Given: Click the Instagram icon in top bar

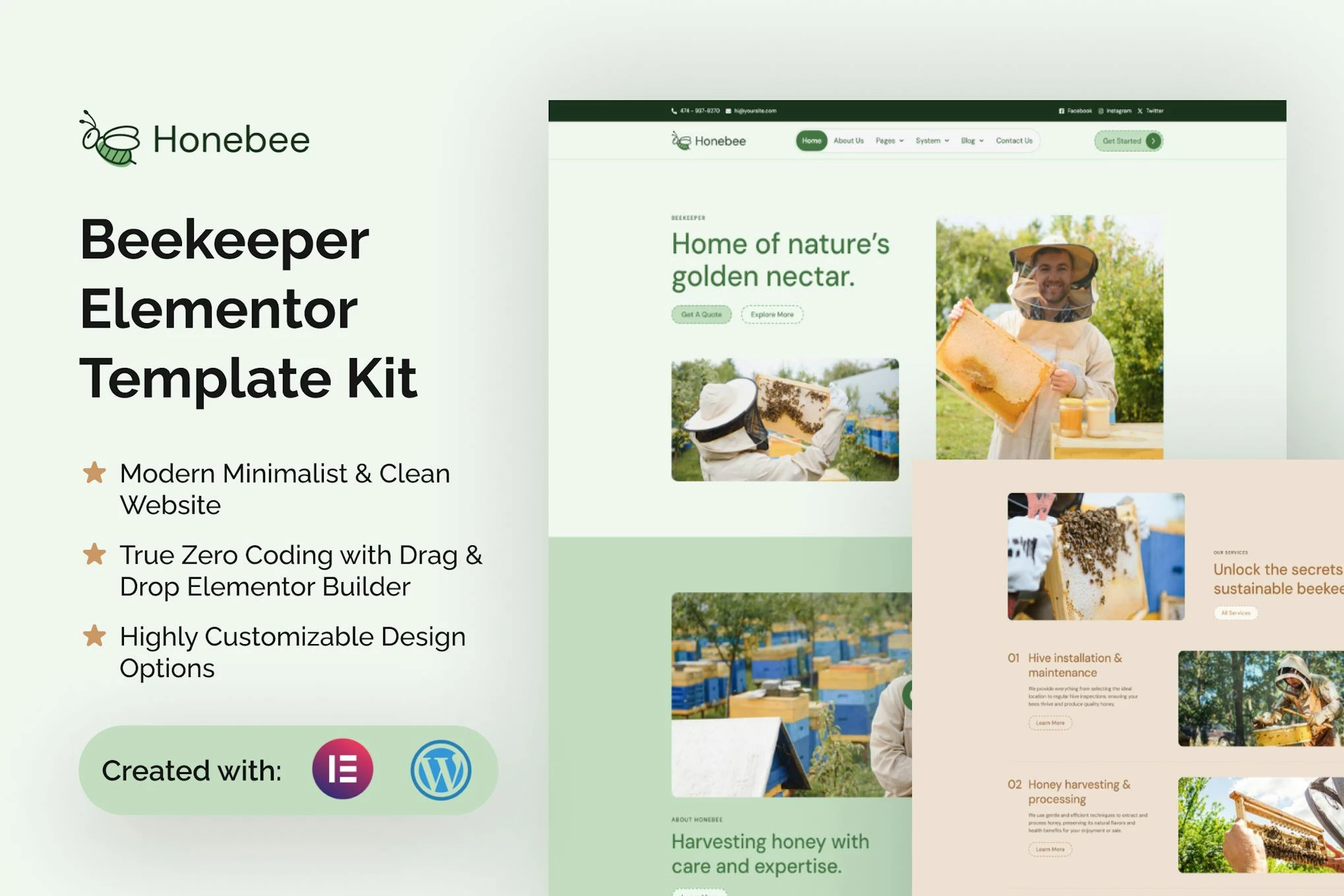Looking at the screenshot, I should click(1101, 111).
